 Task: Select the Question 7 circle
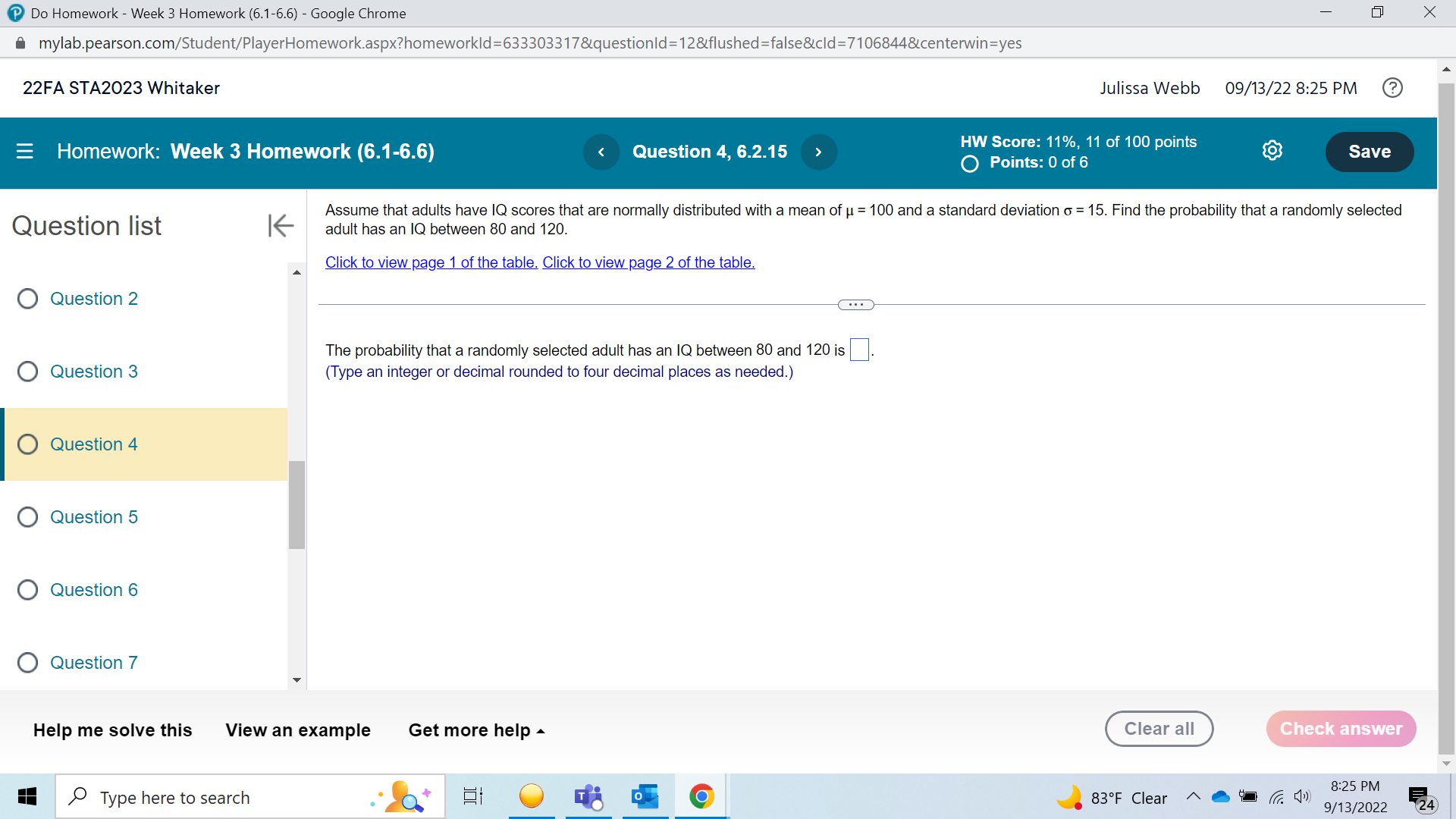[28, 663]
